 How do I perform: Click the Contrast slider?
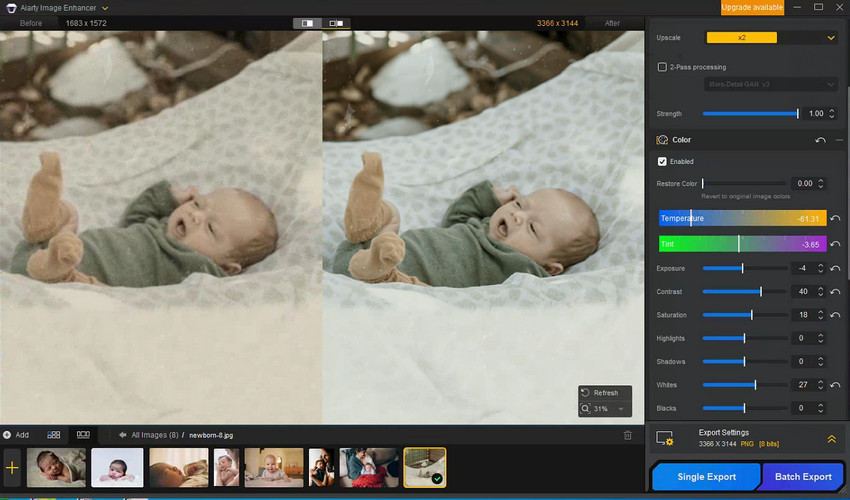(744, 292)
